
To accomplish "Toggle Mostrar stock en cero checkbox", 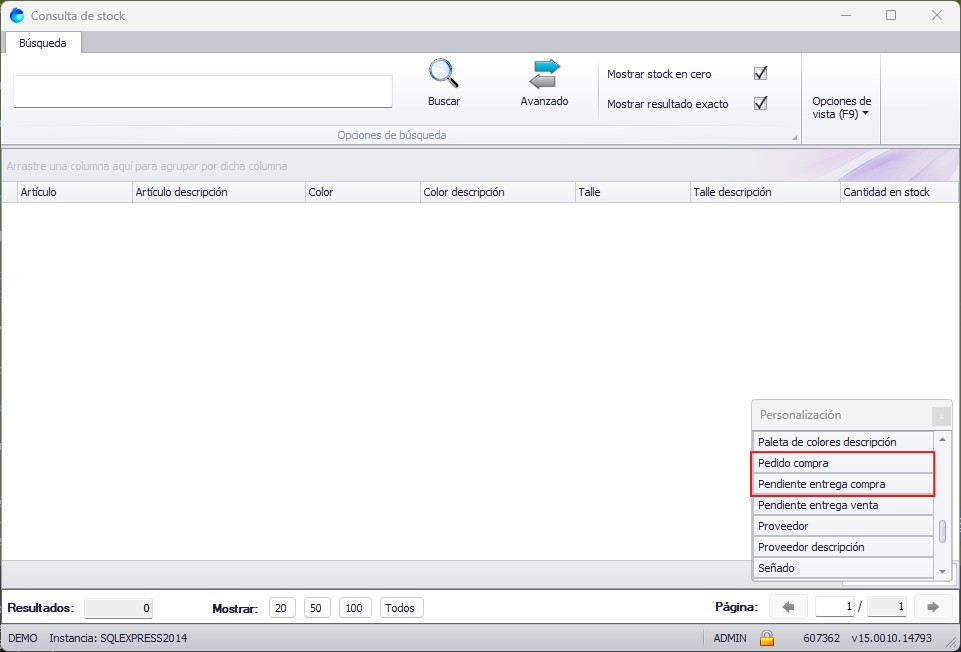I will pos(760,73).
